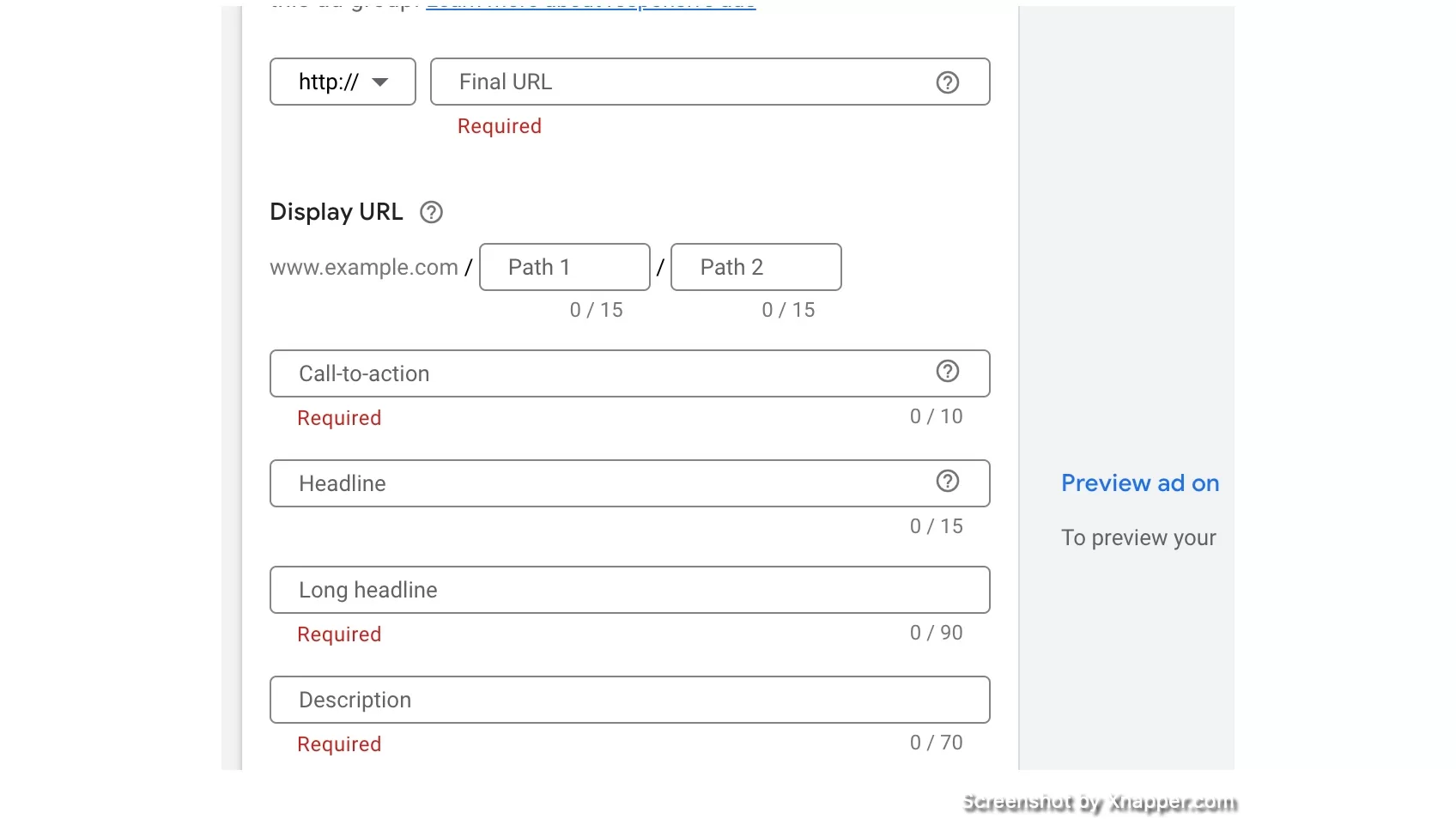Click the Call-to-action text field
Screen dimensions: 1456x819
click(x=630, y=373)
